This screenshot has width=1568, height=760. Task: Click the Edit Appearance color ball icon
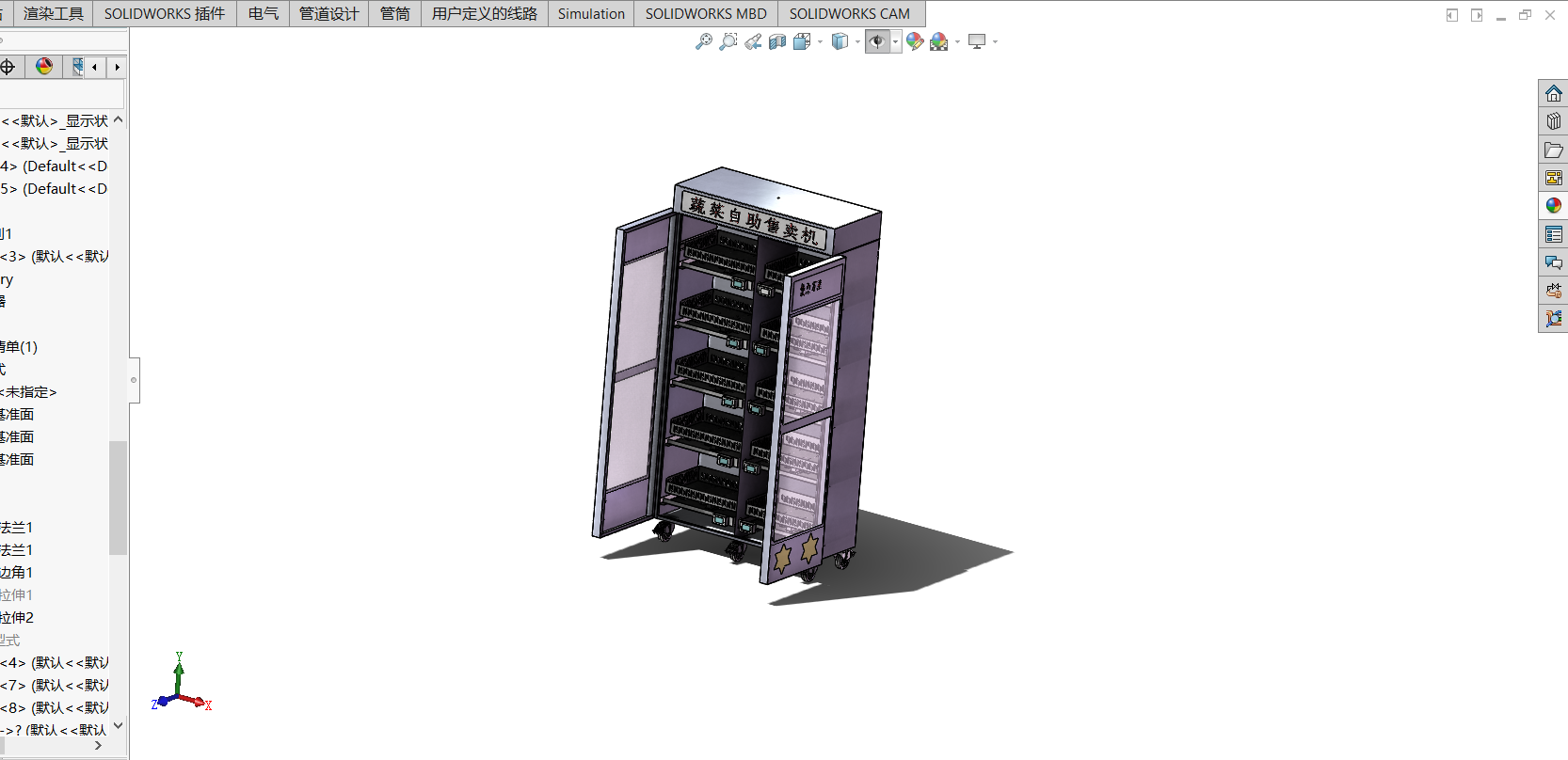915,41
